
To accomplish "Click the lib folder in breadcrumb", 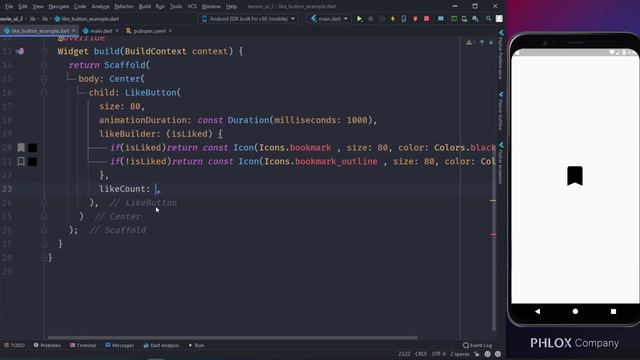I will click(x=44, y=19).
